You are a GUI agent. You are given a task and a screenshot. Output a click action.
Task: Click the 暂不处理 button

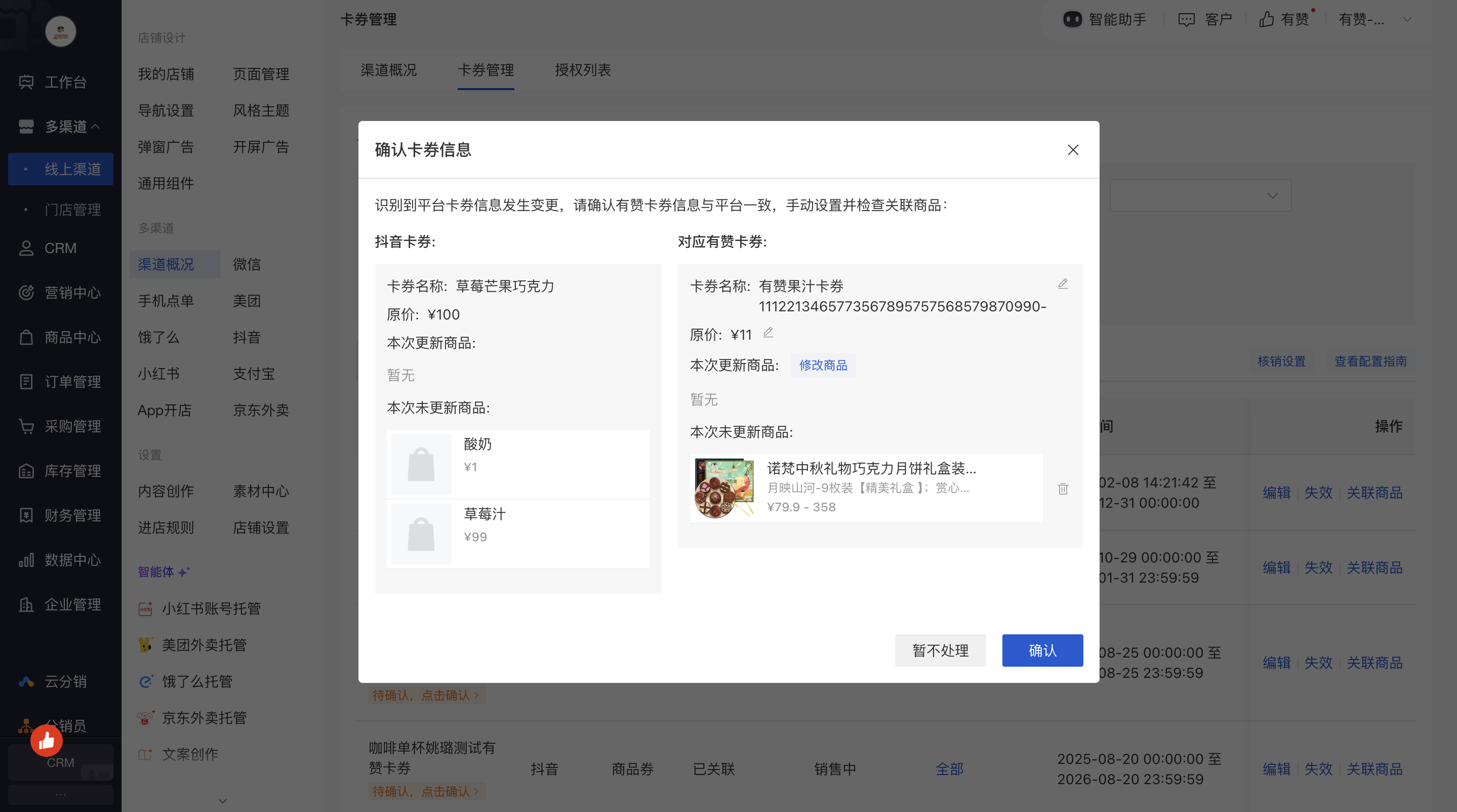click(x=940, y=651)
